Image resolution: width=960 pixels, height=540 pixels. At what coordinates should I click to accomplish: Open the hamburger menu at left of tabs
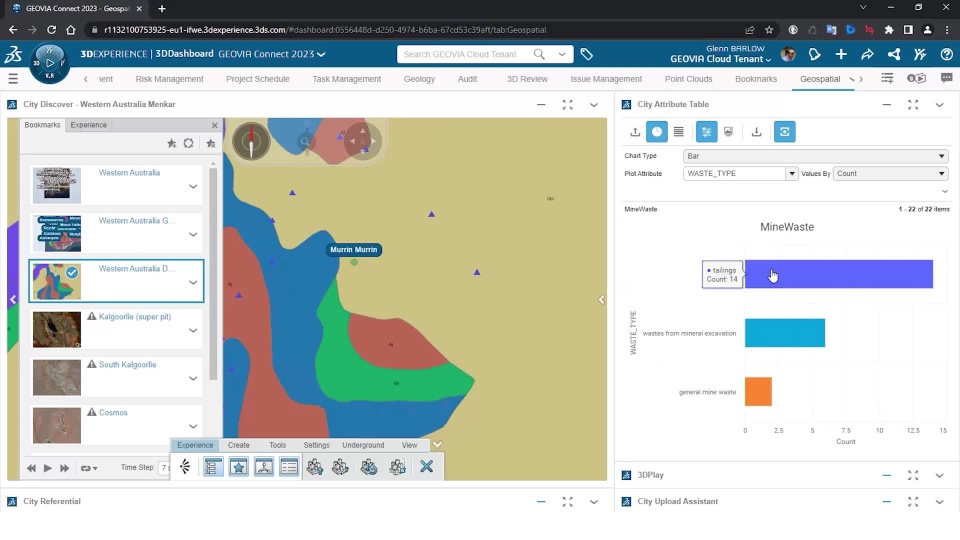coord(13,78)
